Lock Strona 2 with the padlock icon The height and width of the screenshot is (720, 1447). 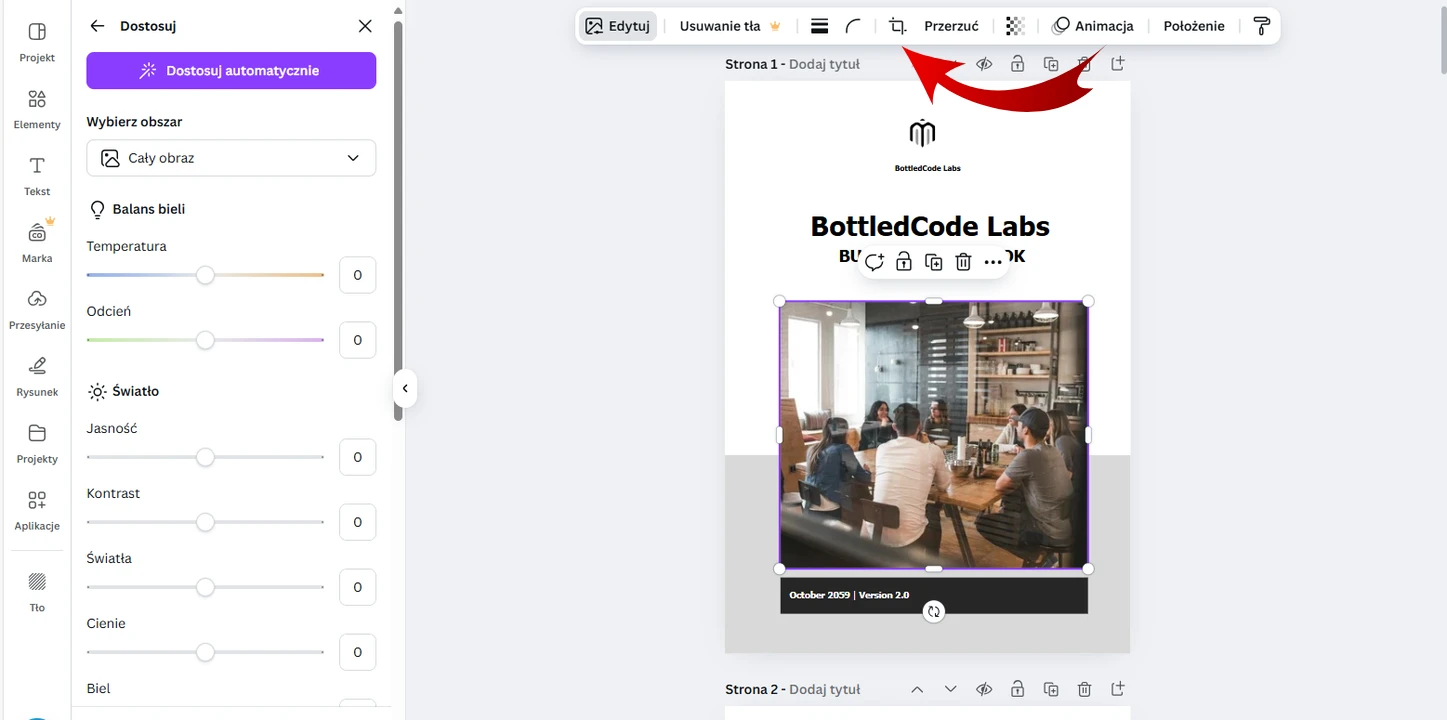tap(1017, 689)
